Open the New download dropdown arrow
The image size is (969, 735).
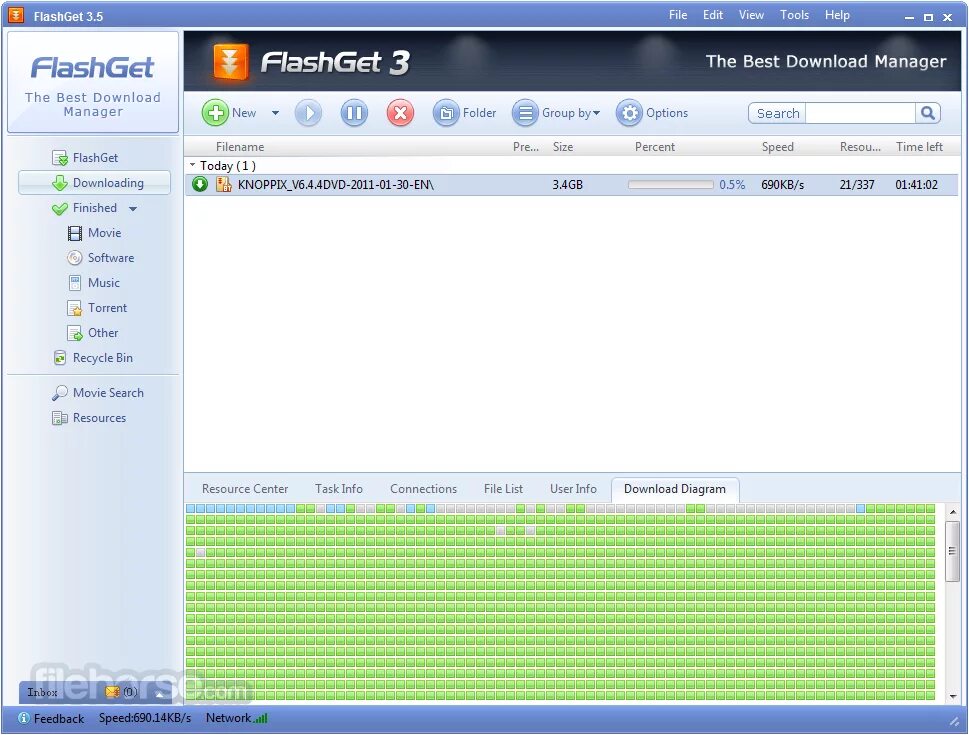pyautogui.click(x=274, y=112)
